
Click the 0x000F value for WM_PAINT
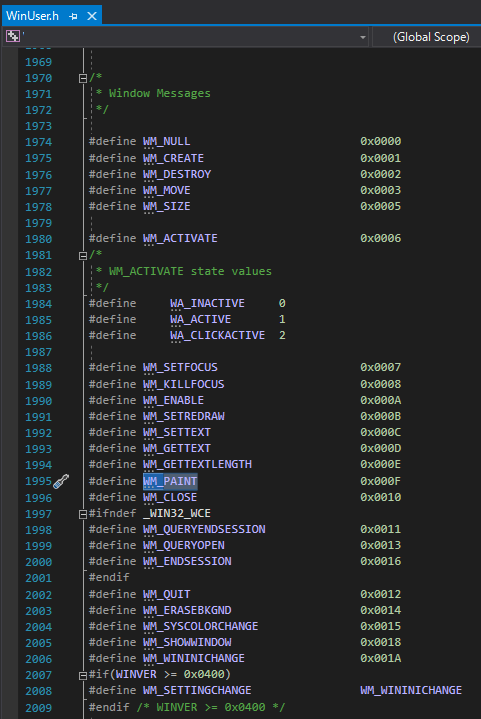click(381, 481)
